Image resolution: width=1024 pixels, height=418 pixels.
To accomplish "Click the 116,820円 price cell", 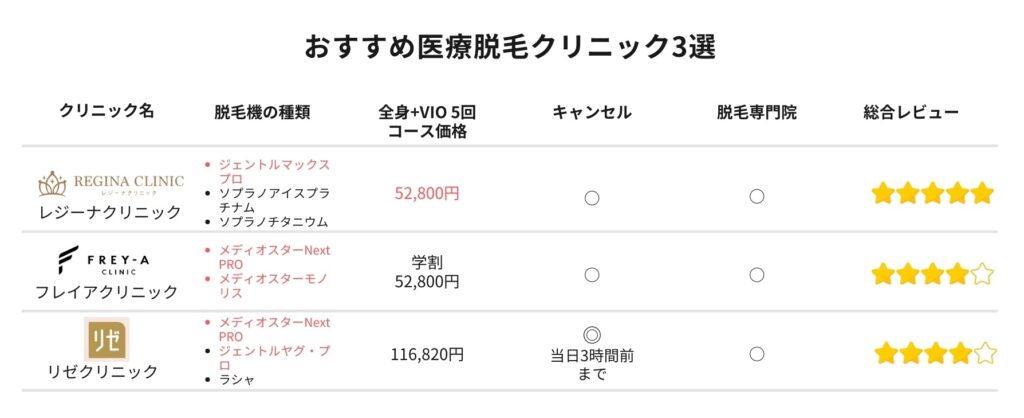I will tap(427, 355).
